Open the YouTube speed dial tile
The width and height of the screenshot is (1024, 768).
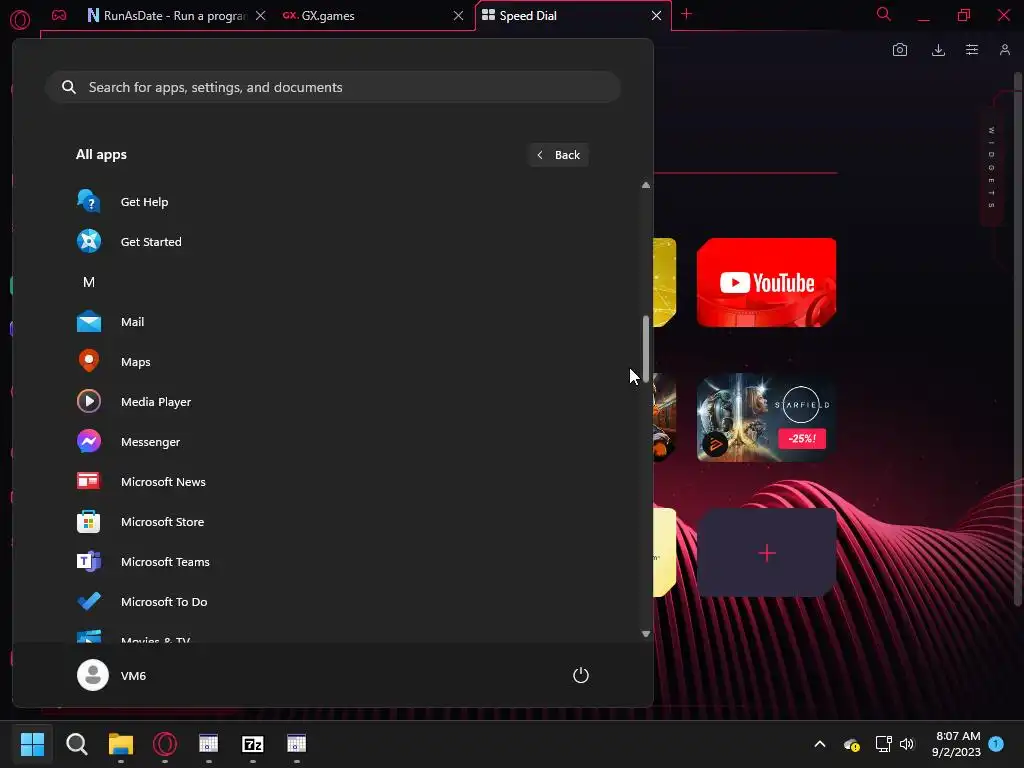(x=766, y=283)
